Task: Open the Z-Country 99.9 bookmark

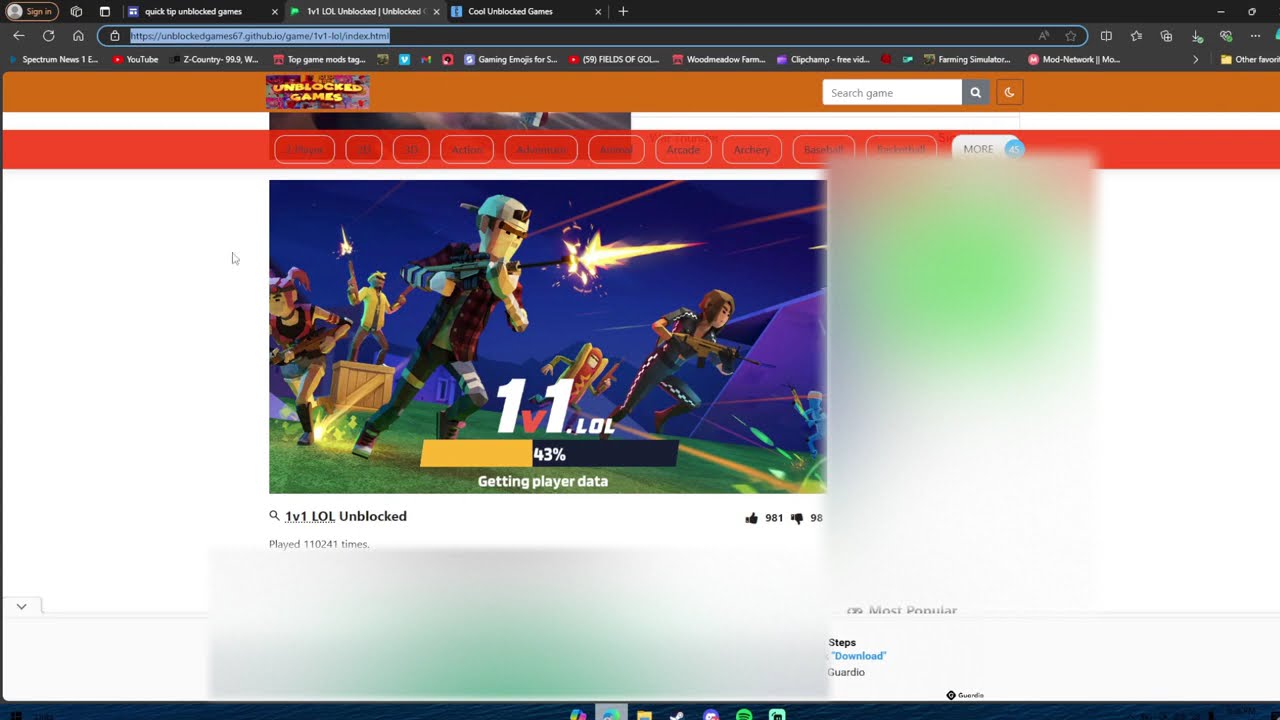Action: pos(214,59)
